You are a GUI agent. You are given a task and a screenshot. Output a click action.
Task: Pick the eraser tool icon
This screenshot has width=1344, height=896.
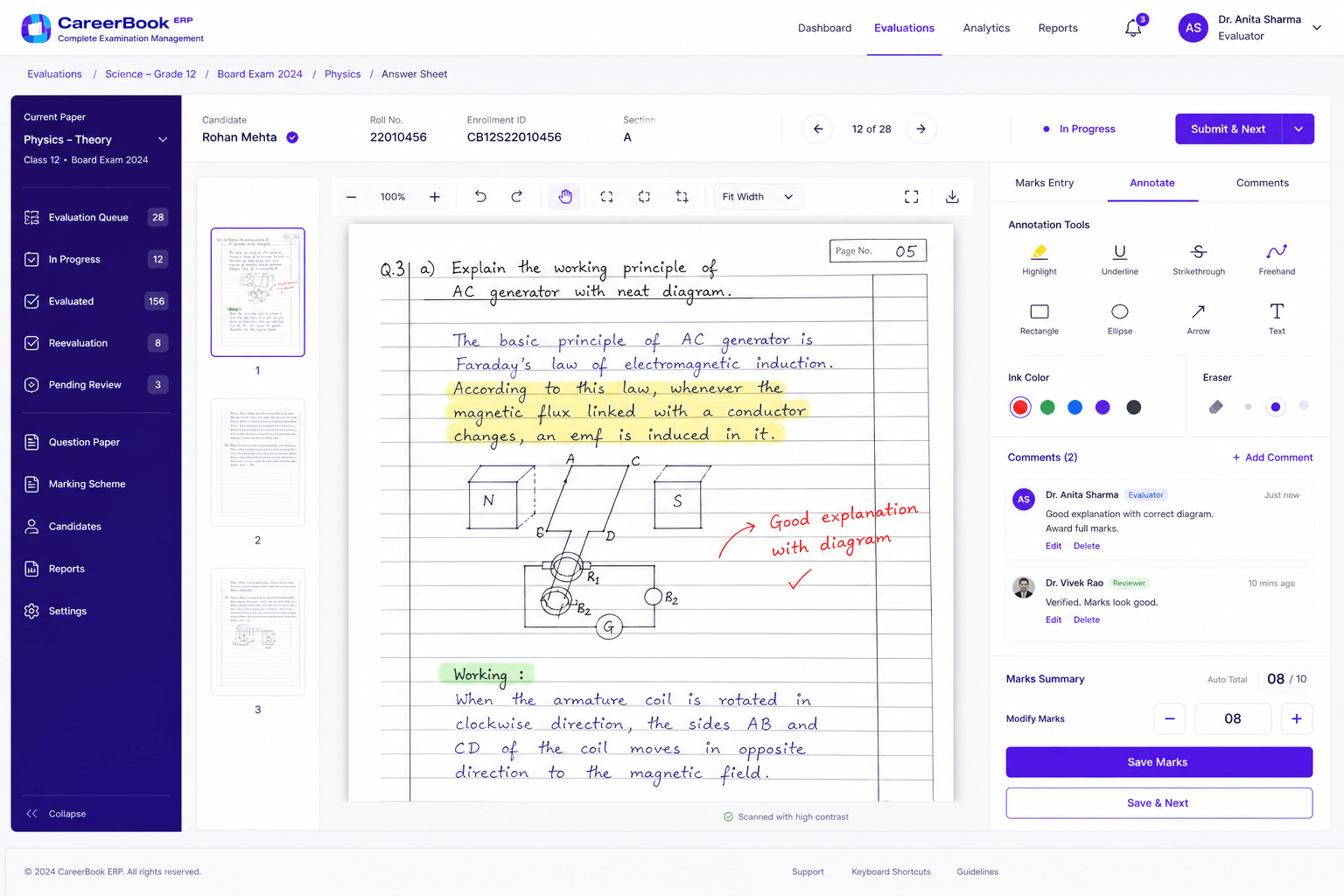tap(1215, 407)
